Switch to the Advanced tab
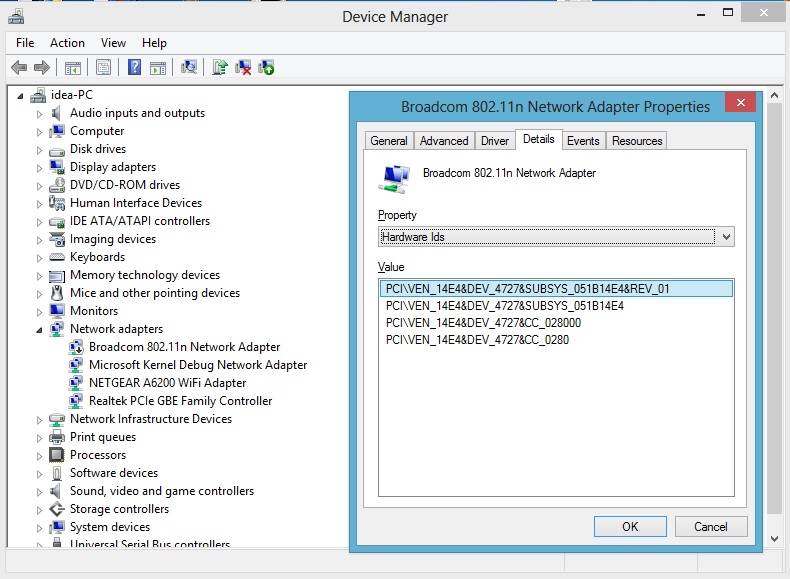Viewport: 790px width, 579px height. tap(444, 141)
